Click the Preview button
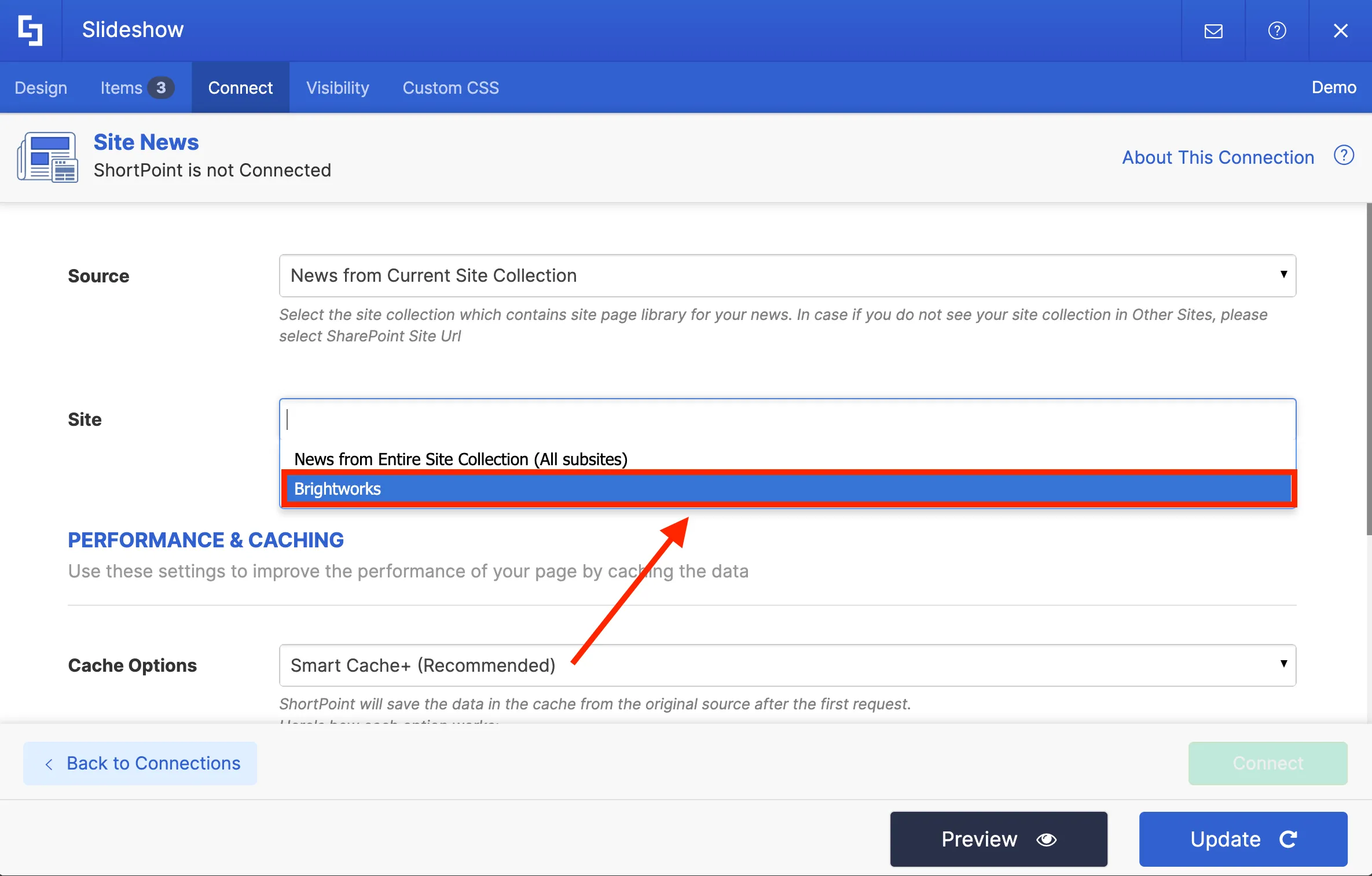 click(x=999, y=839)
